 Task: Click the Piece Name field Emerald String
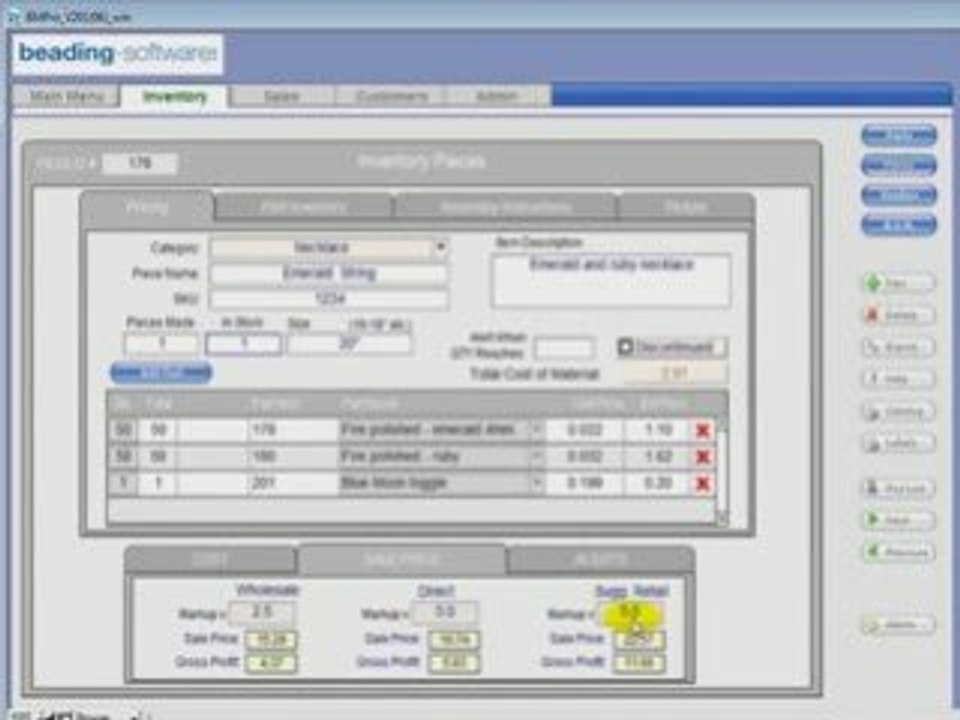pos(329,273)
